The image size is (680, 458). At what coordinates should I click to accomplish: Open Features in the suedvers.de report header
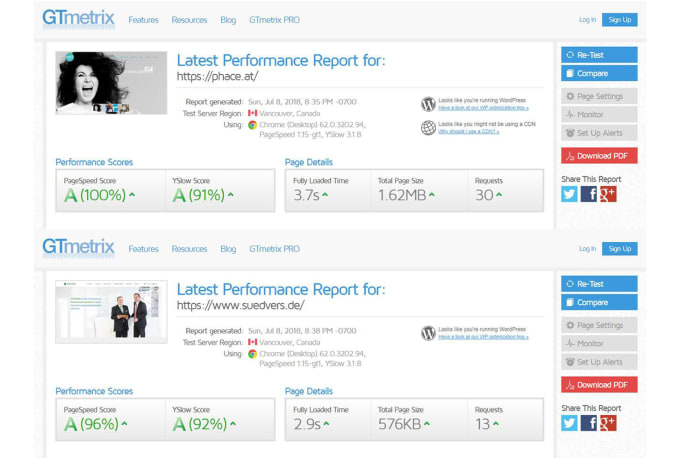point(144,249)
